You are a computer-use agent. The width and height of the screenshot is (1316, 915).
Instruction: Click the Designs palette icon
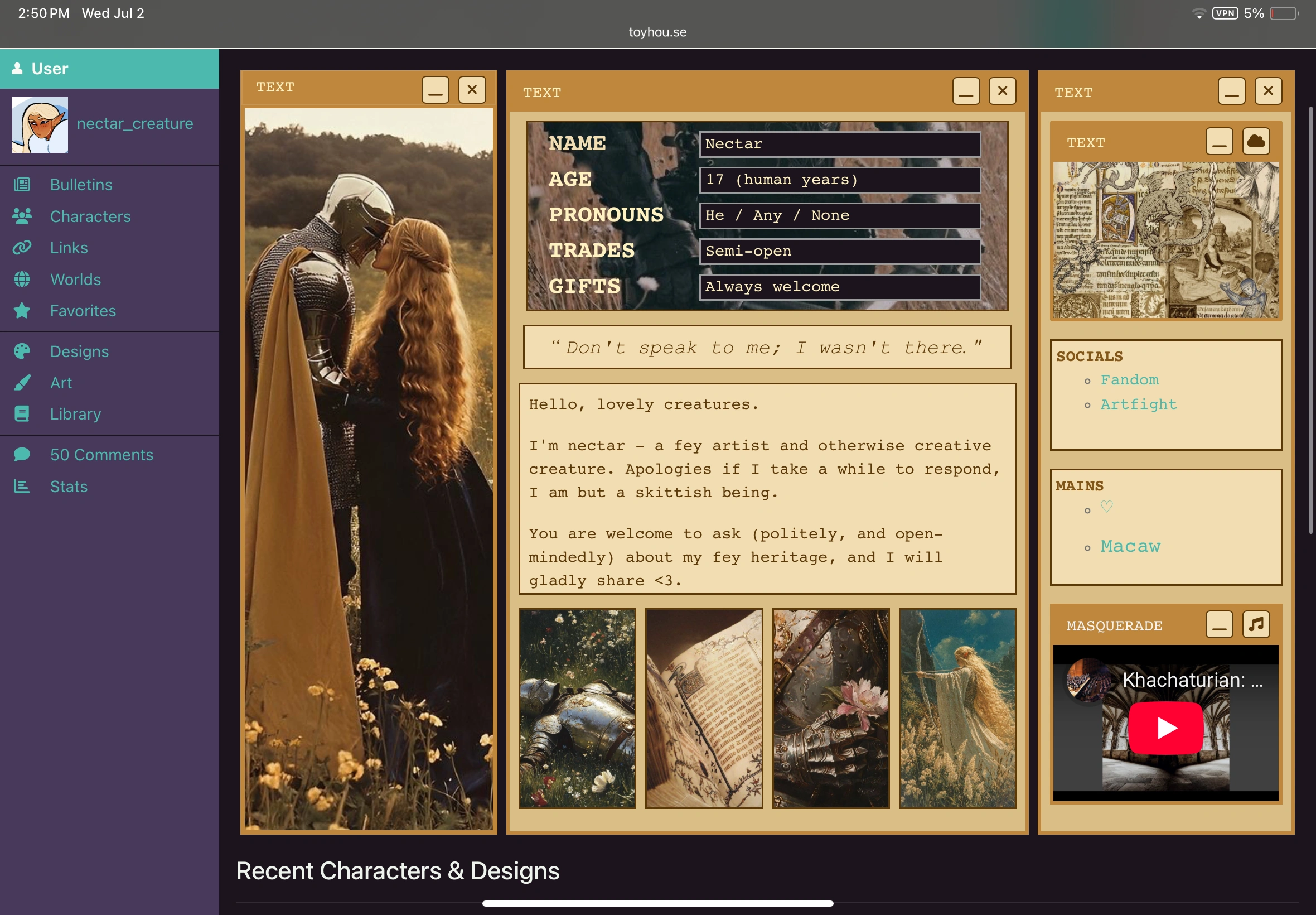22,351
